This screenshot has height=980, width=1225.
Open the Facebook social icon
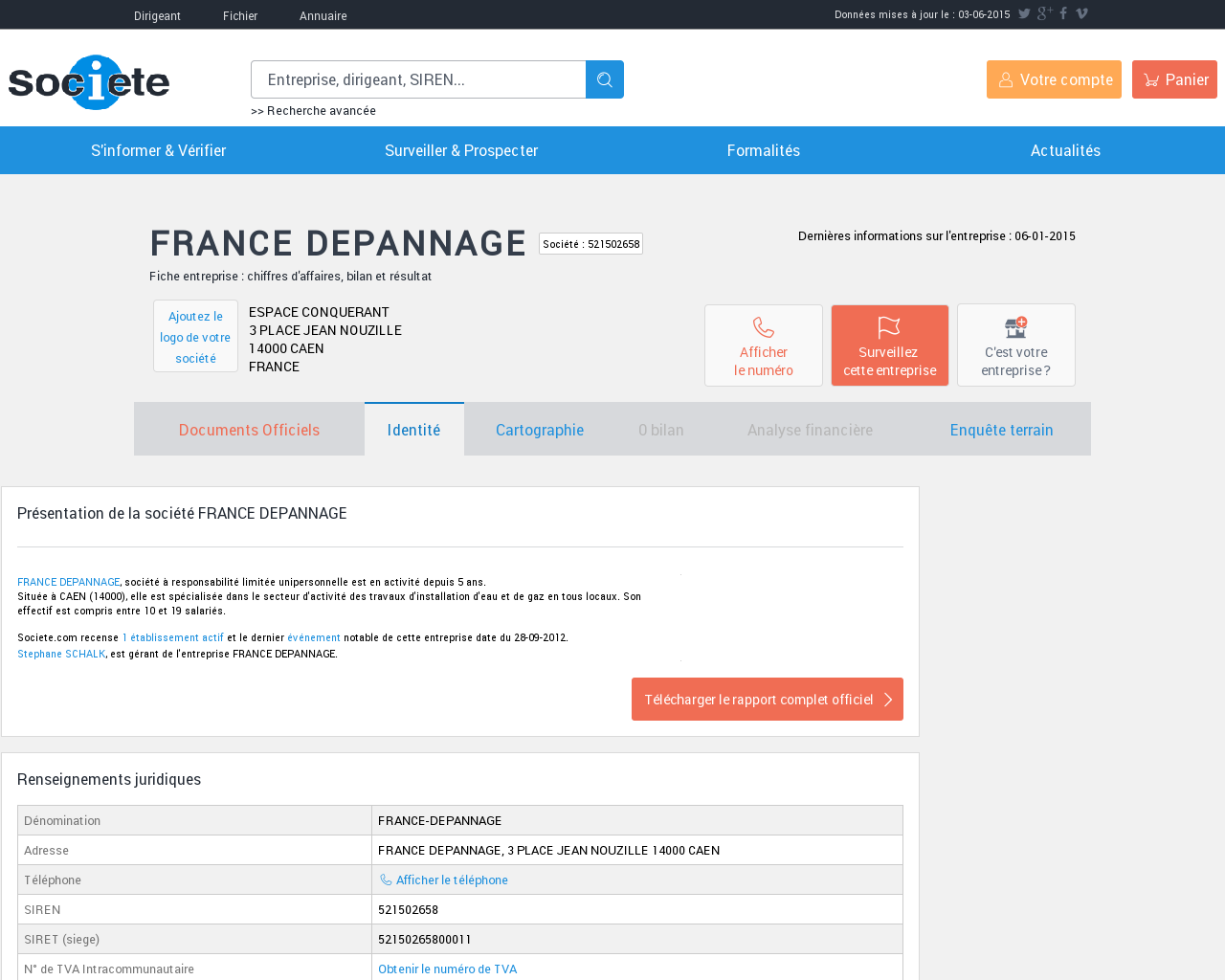1063,13
